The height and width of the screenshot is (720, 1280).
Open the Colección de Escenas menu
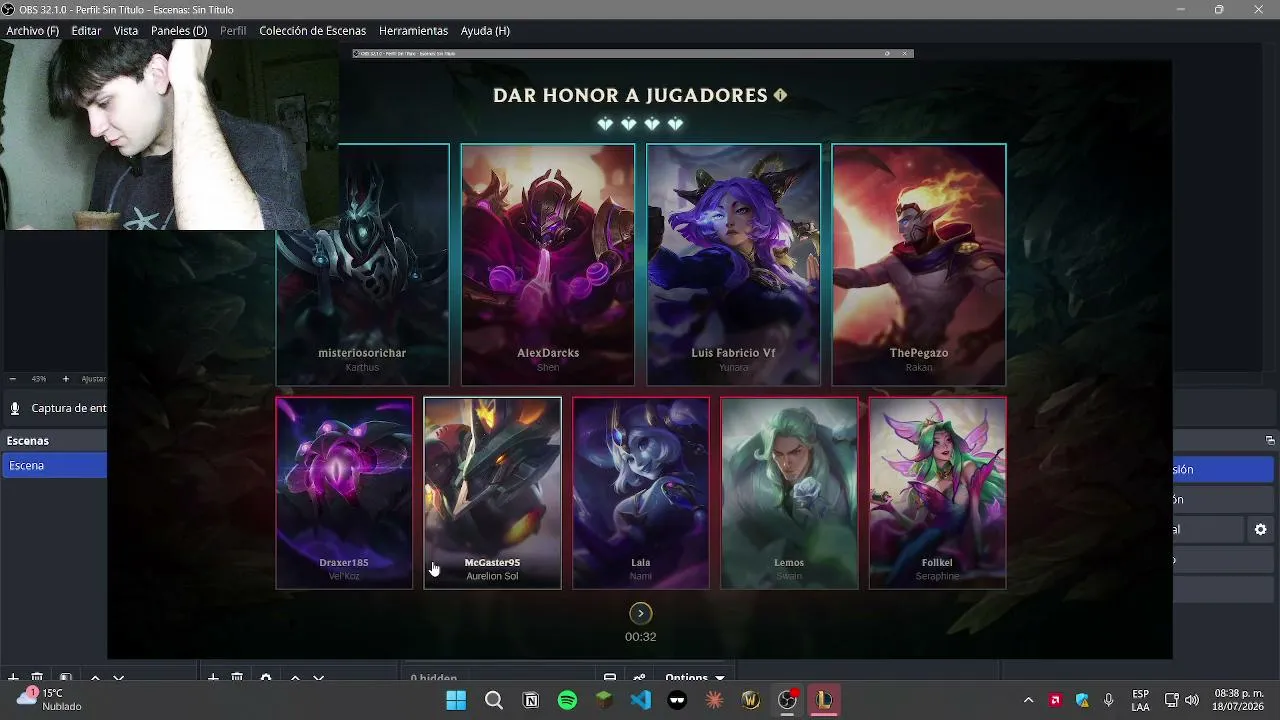[x=313, y=31]
